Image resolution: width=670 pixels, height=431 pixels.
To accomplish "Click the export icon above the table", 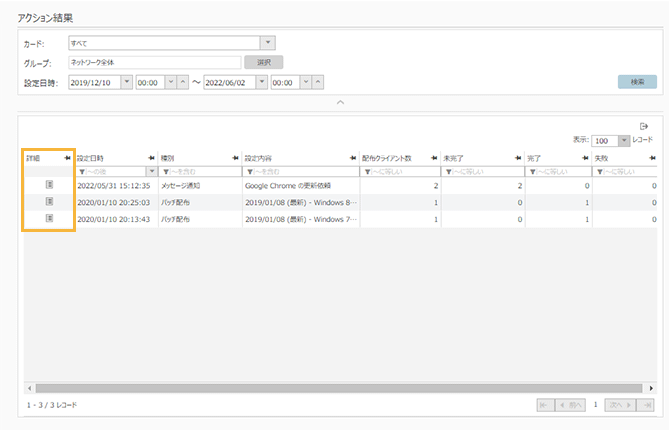I will click(x=644, y=126).
